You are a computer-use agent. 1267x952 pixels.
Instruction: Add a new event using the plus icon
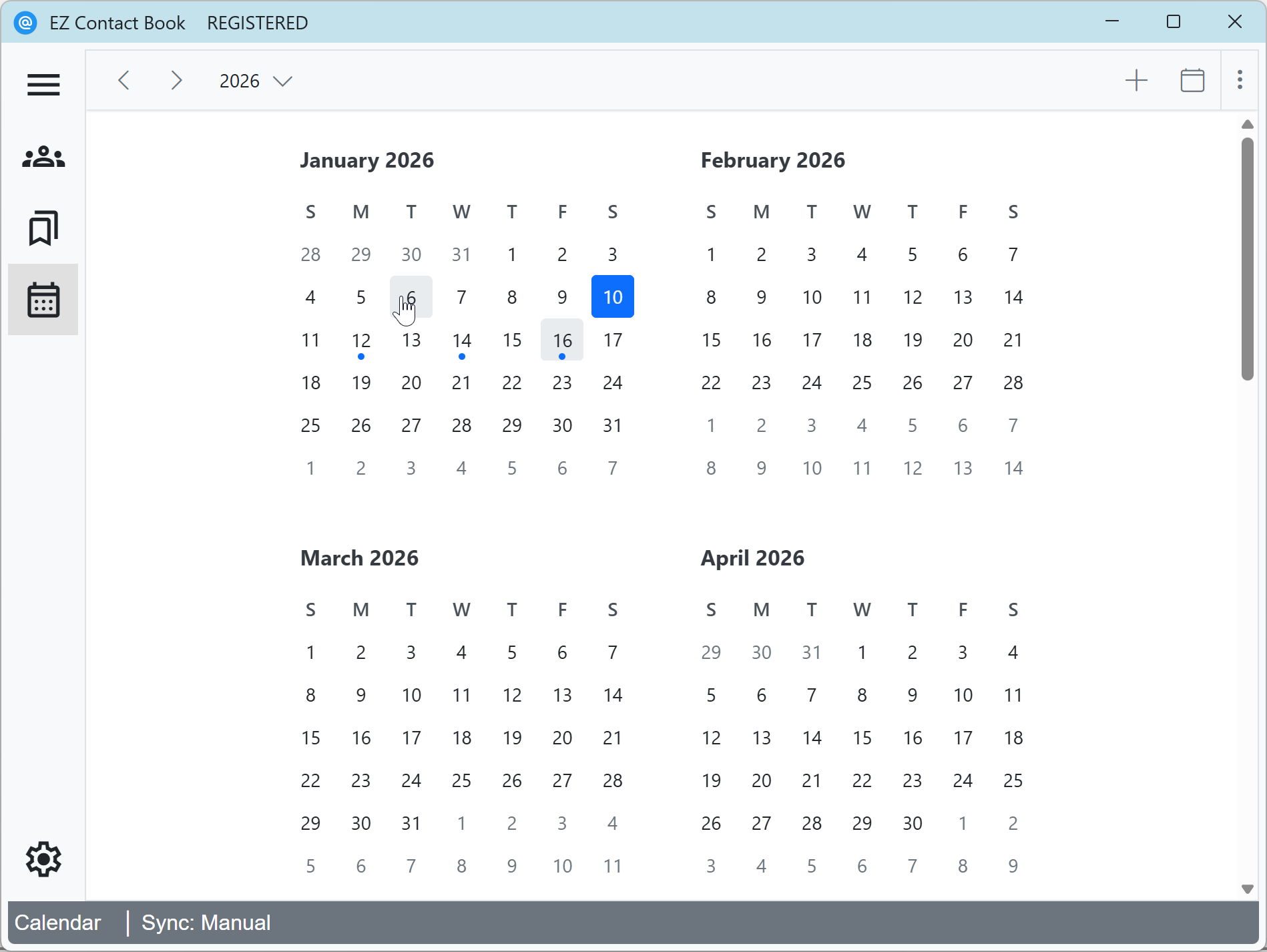click(1137, 80)
